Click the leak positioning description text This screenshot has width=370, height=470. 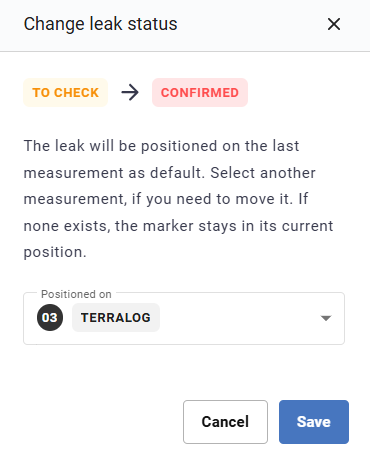[178, 199]
